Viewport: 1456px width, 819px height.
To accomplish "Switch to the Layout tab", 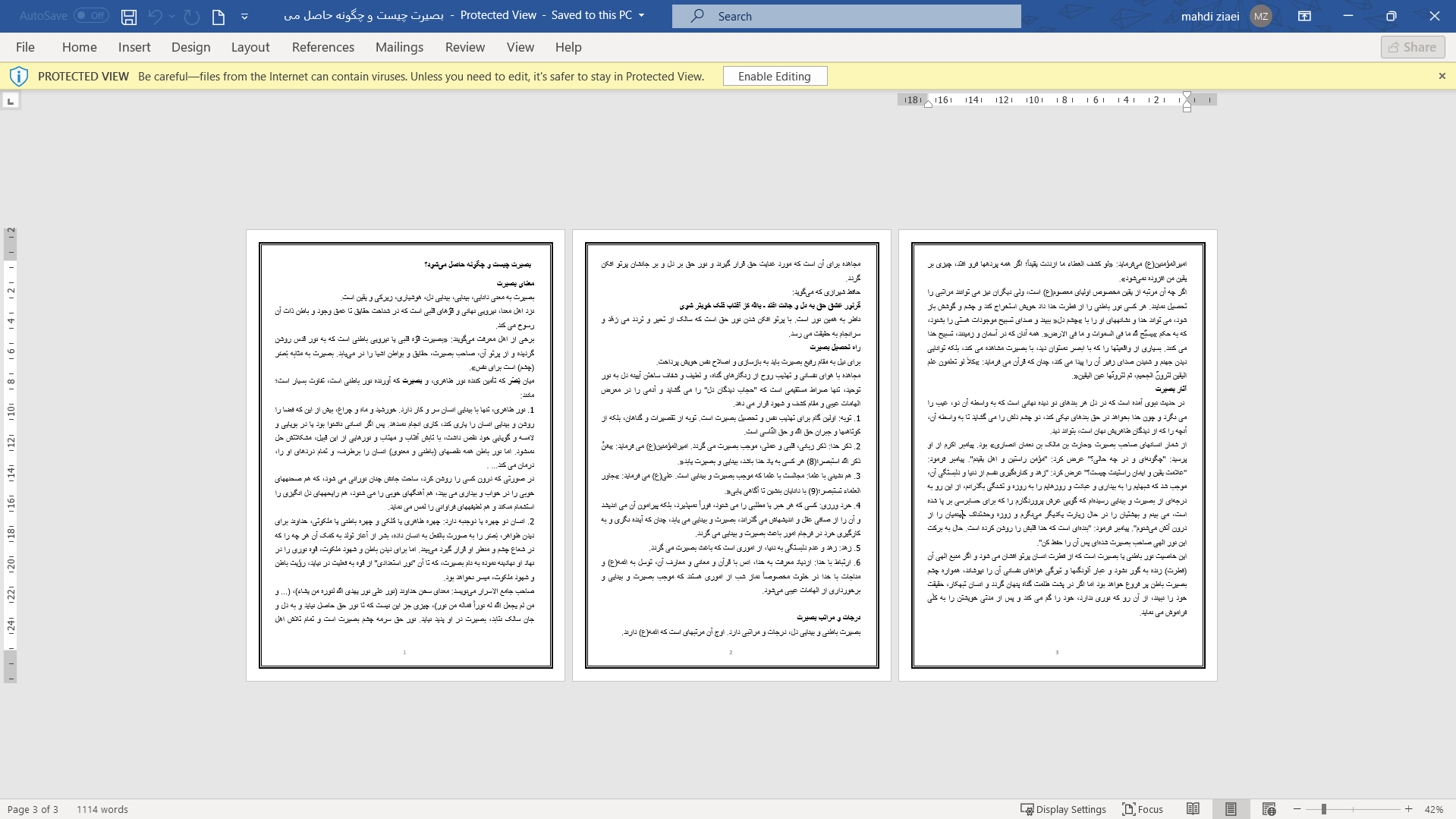I will click(x=250, y=47).
